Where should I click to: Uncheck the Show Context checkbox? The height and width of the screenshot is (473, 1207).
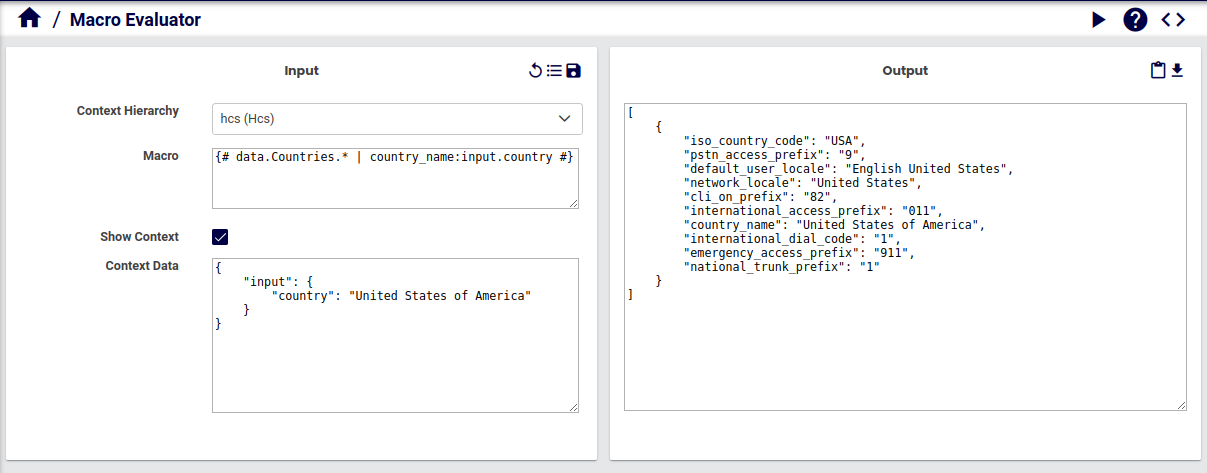point(220,237)
